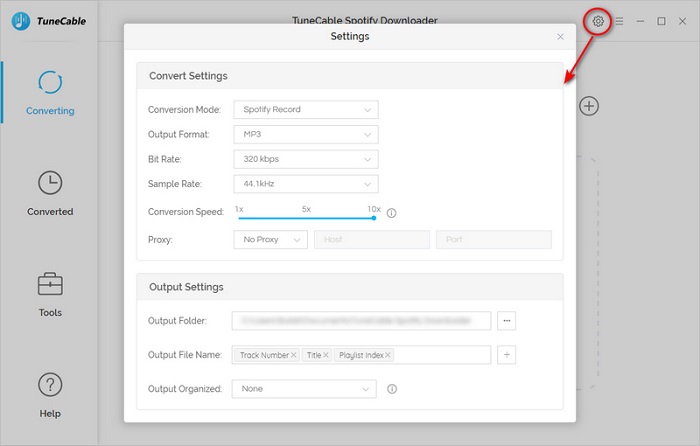Set Conversion Speed at 5x mark

tap(306, 218)
